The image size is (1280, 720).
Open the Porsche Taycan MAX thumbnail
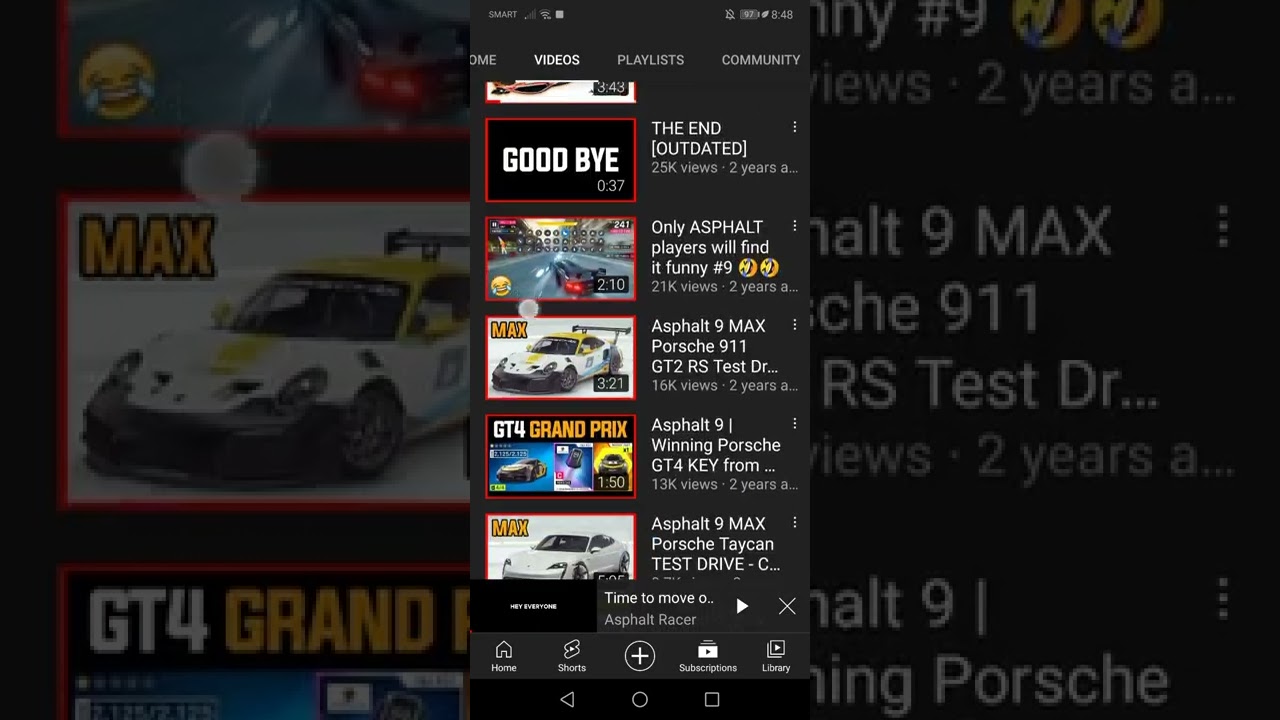560,547
